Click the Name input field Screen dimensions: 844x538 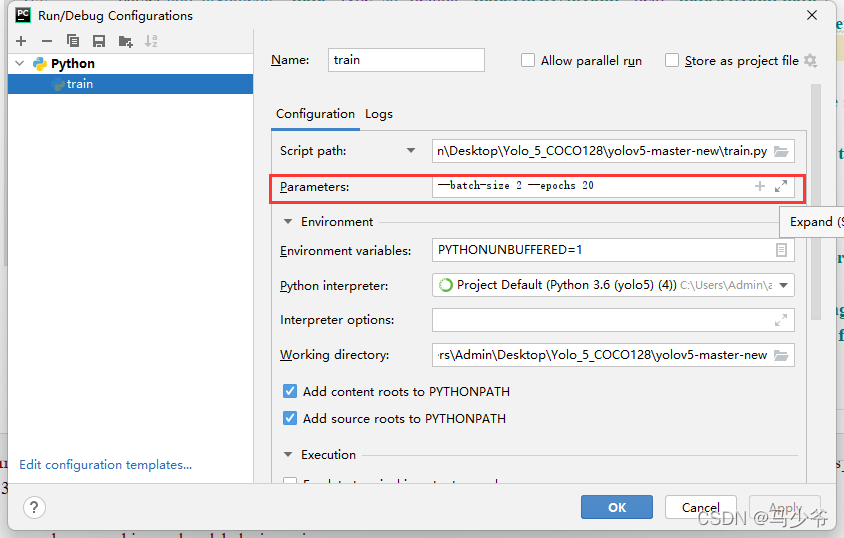click(x=406, y=60)
